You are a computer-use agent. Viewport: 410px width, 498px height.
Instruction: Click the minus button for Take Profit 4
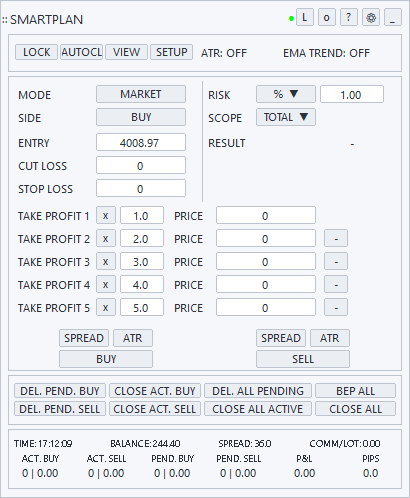[x=336, y=284]
